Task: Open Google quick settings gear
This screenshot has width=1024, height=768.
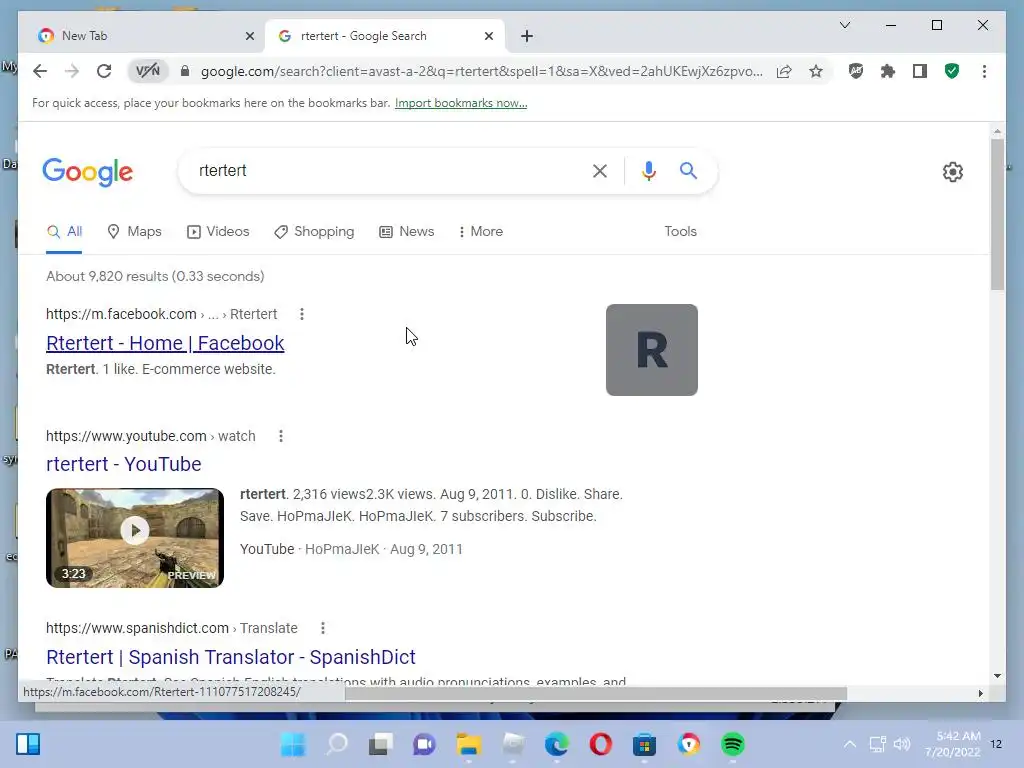Action: 953,172
